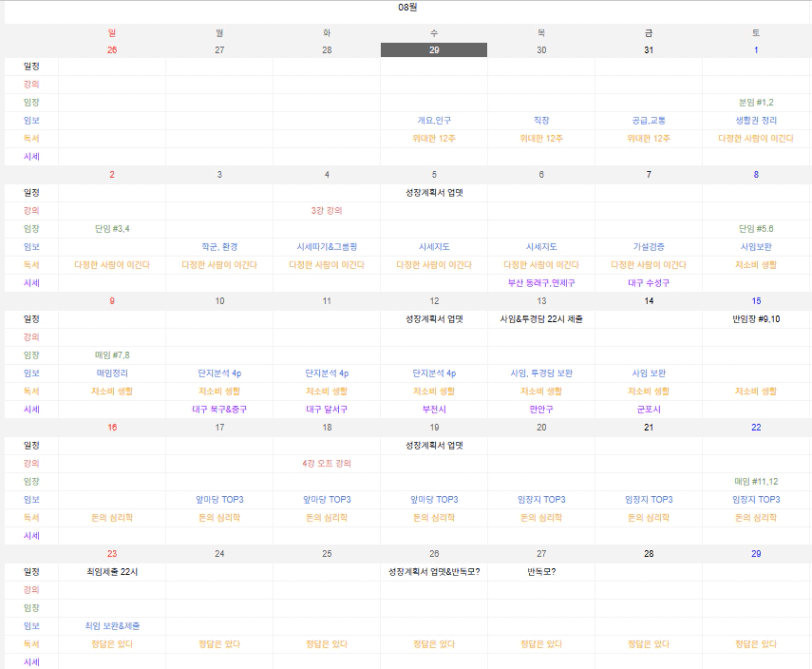Viewport: 812px width, 669px height.
Task: Select the '직장' cell
Action: pos(541,121)
